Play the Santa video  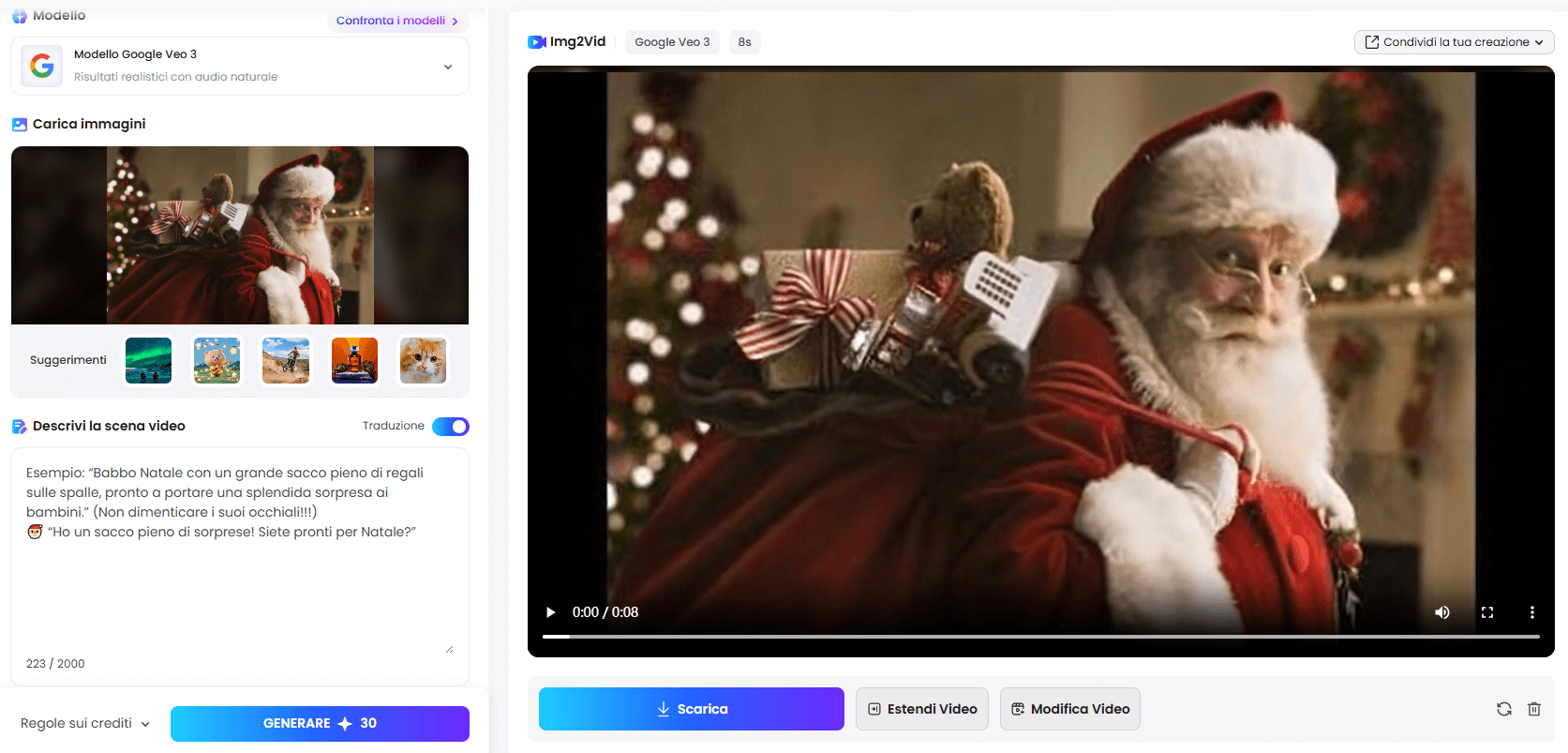[551, 612]
